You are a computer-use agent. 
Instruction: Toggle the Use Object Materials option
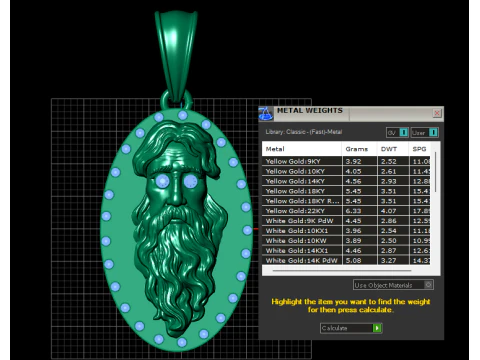tap(393, 285)
